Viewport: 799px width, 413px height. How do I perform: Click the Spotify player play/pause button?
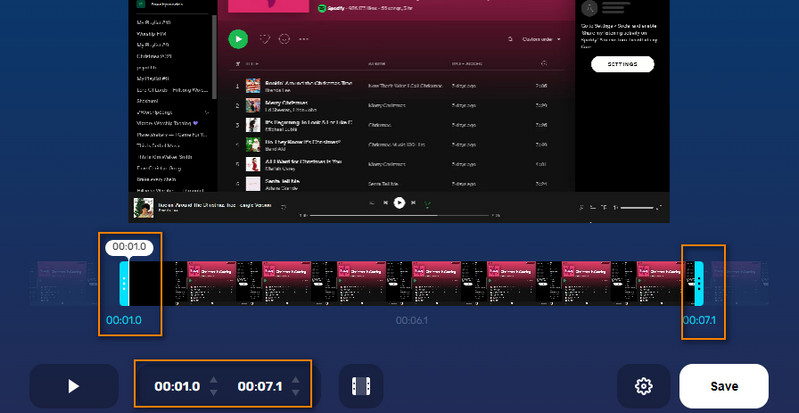tap(399, 202)
